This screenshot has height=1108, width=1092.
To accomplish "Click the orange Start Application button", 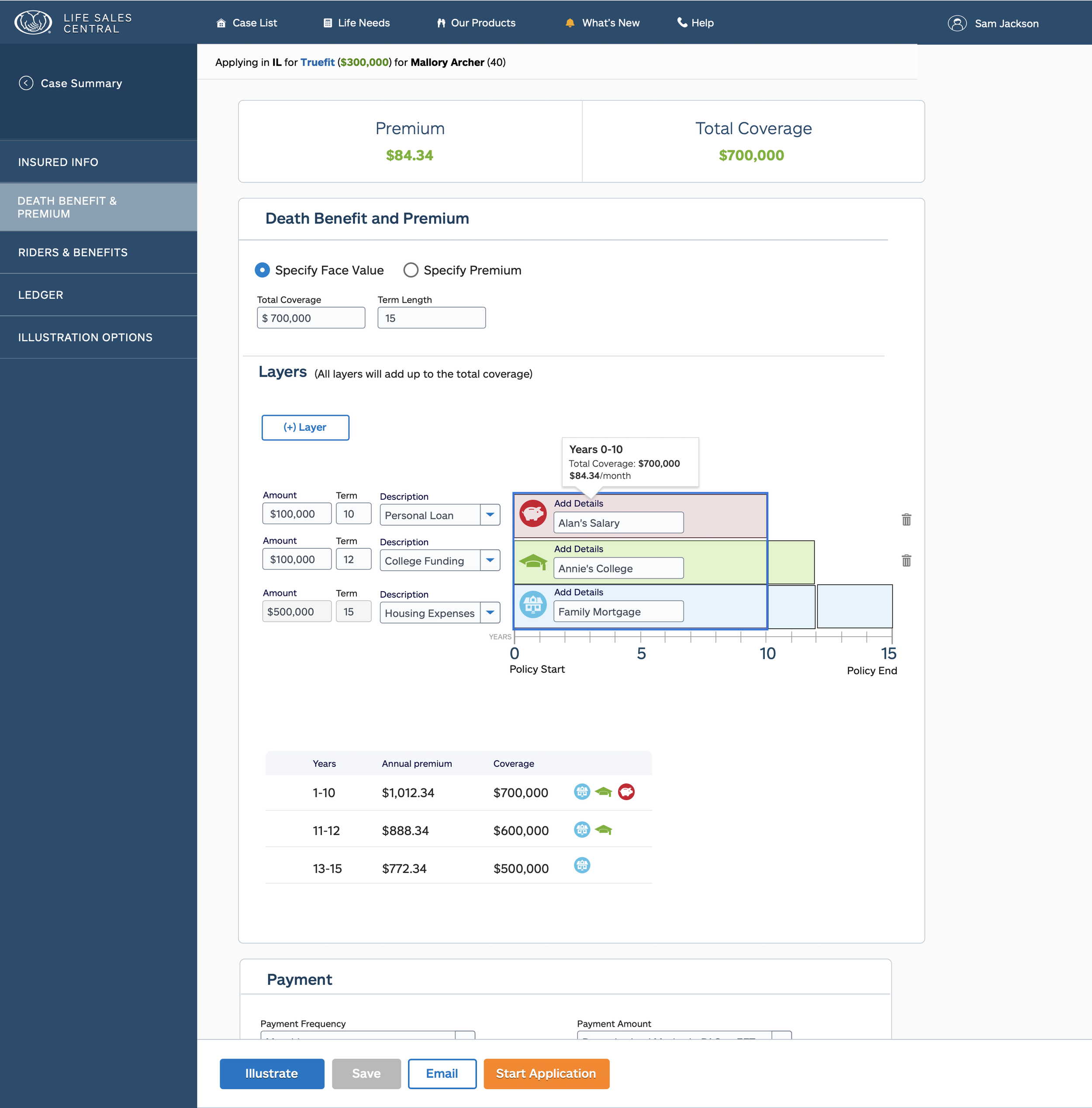I will coord(546,1073).
